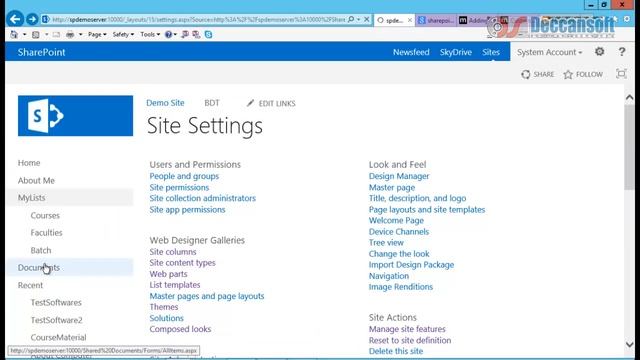Open the address bar autocomplete dropdown

[x=358, y=19]
